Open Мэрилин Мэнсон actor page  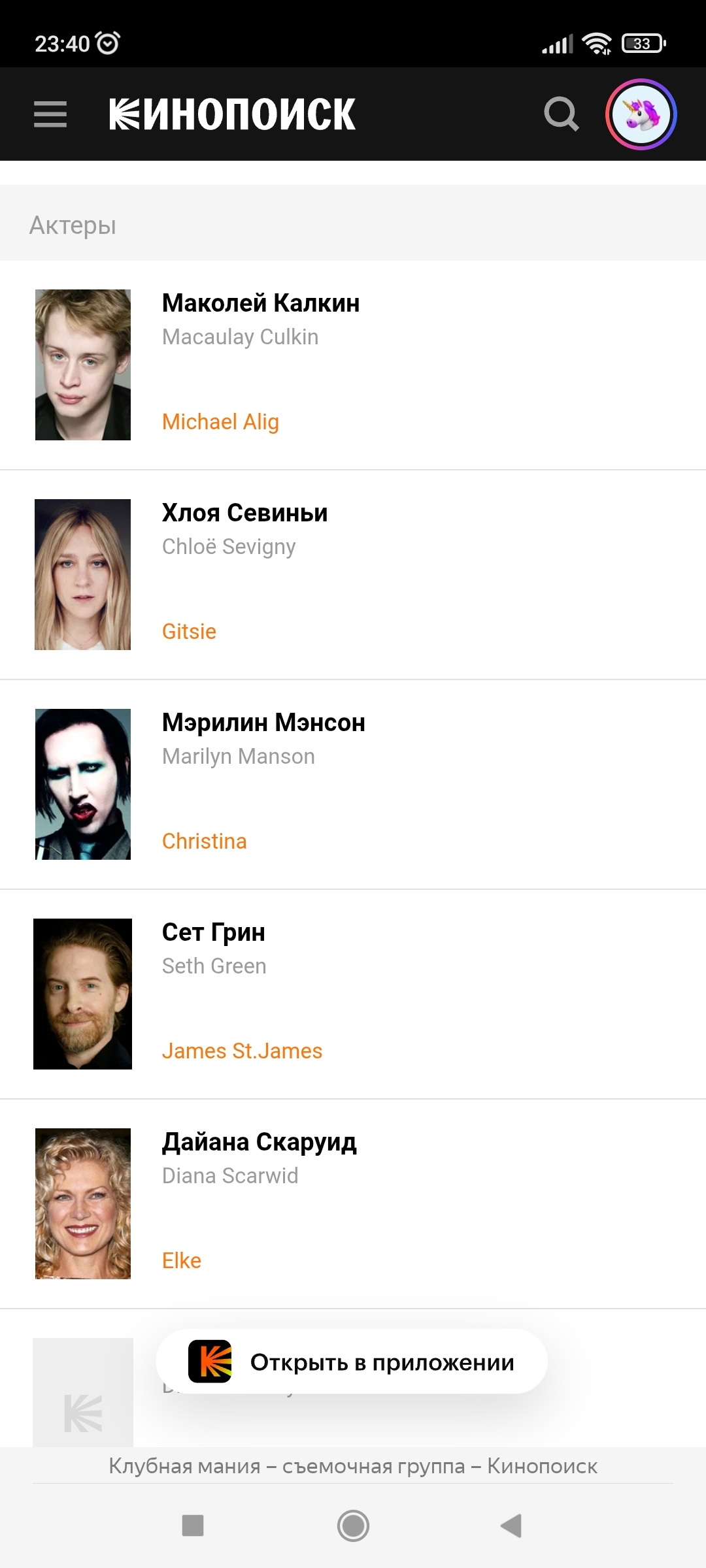point(263,723)
